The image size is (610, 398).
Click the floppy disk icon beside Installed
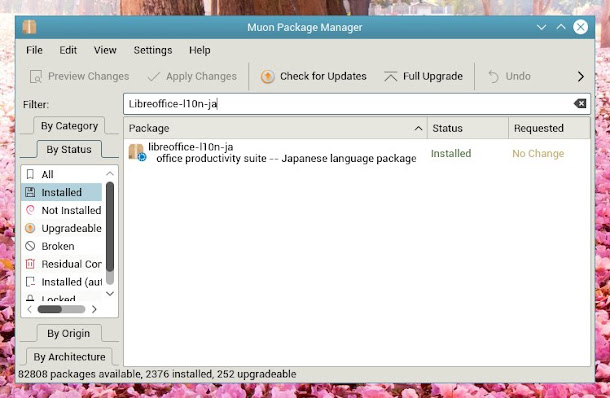click(30, 192)
